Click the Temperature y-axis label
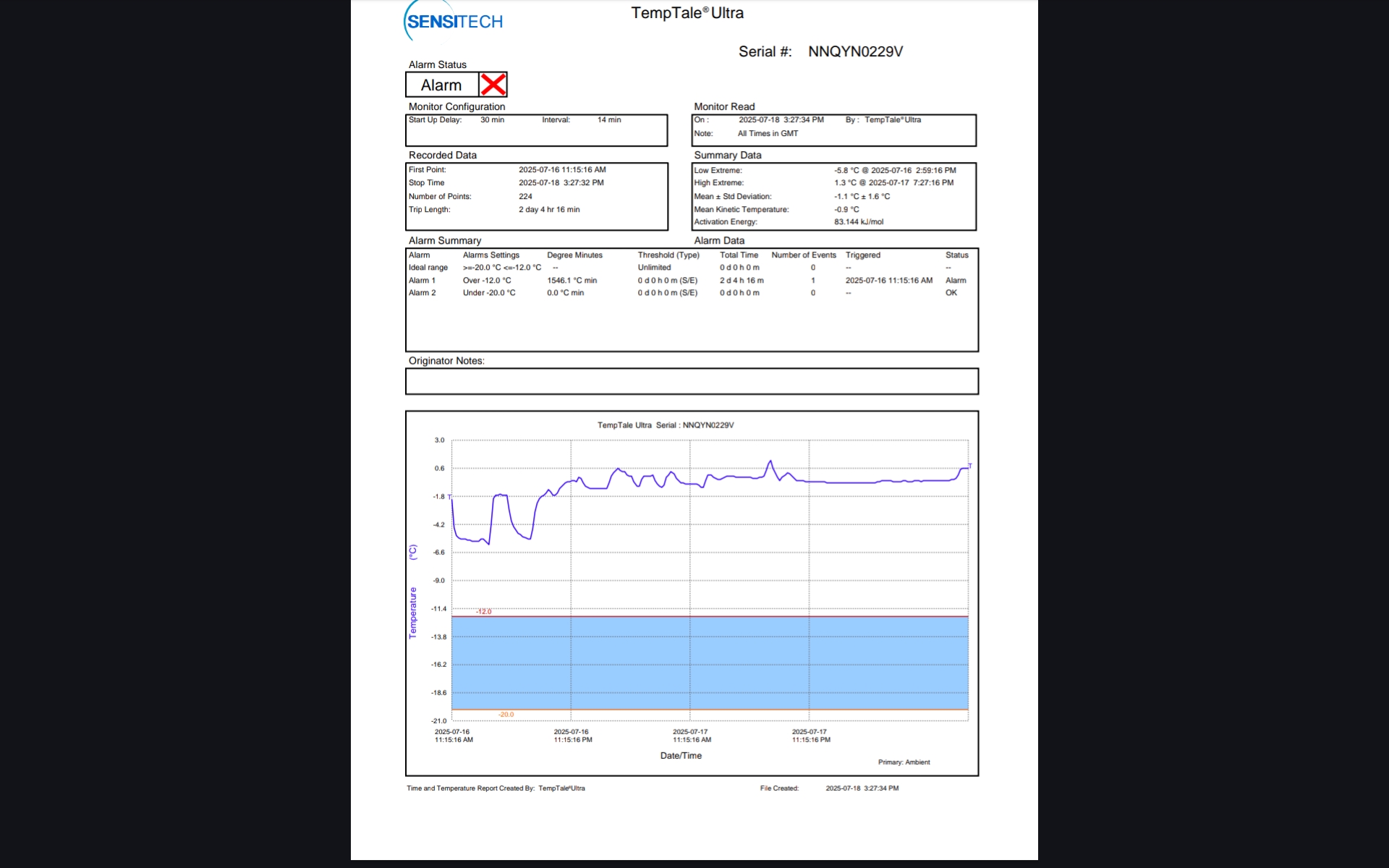 [x=413, y=612]
